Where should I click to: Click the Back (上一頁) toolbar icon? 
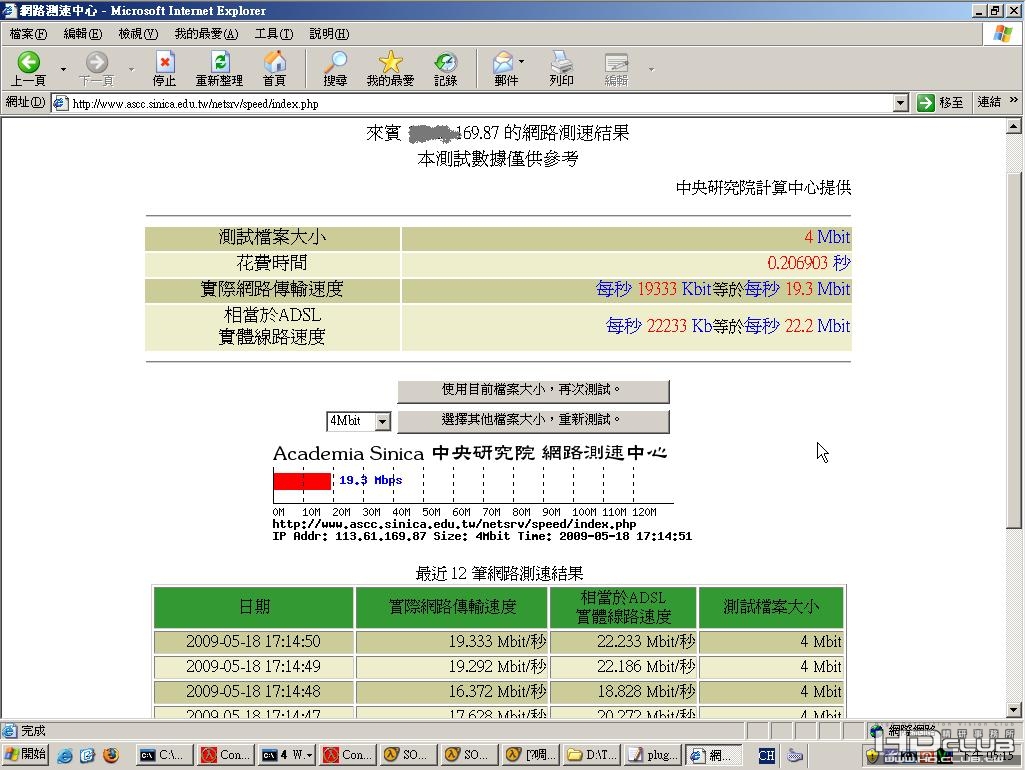[x=28, y=68]
